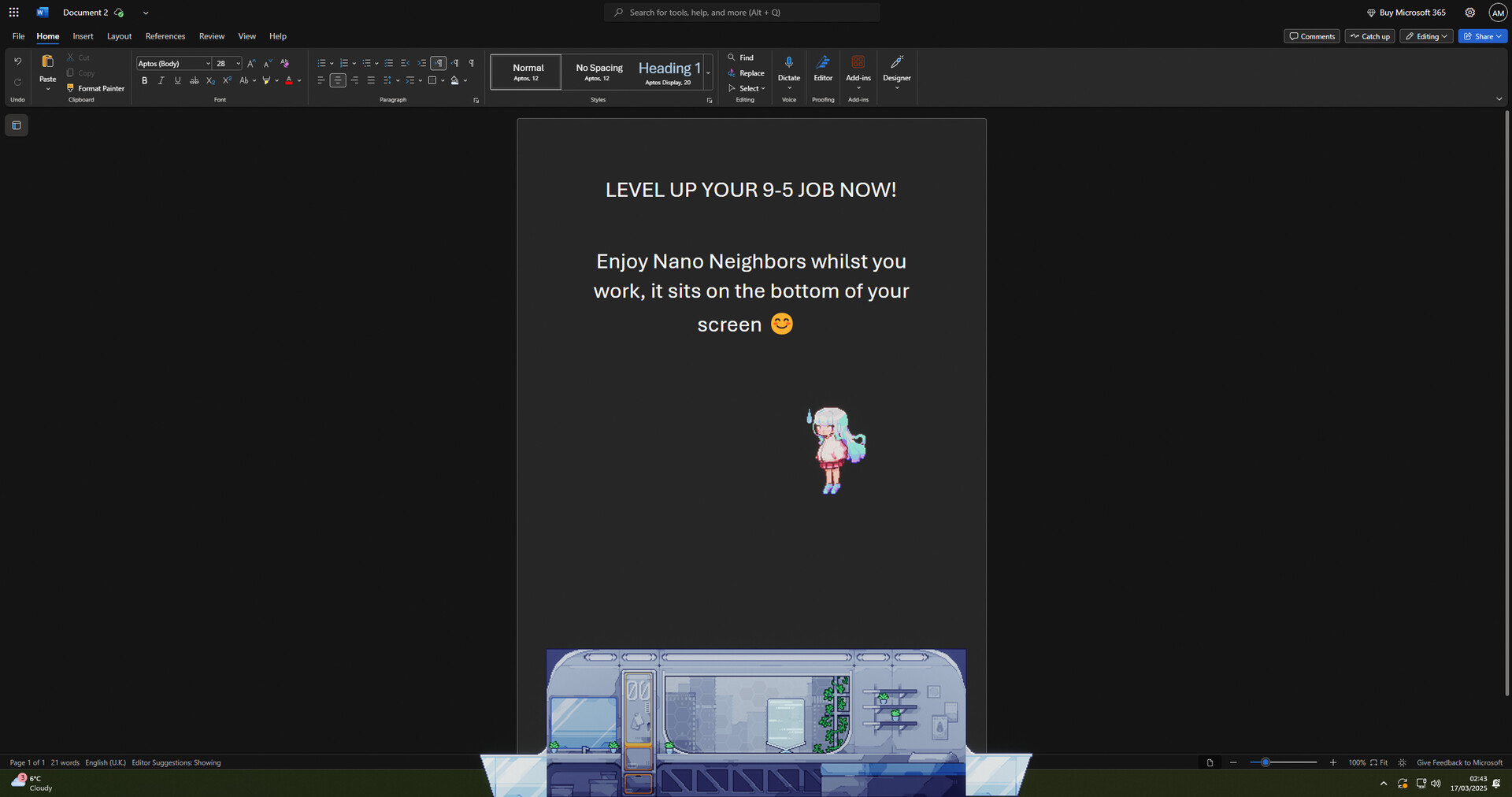Click the yellow text highlight color button

coord(266,80)
